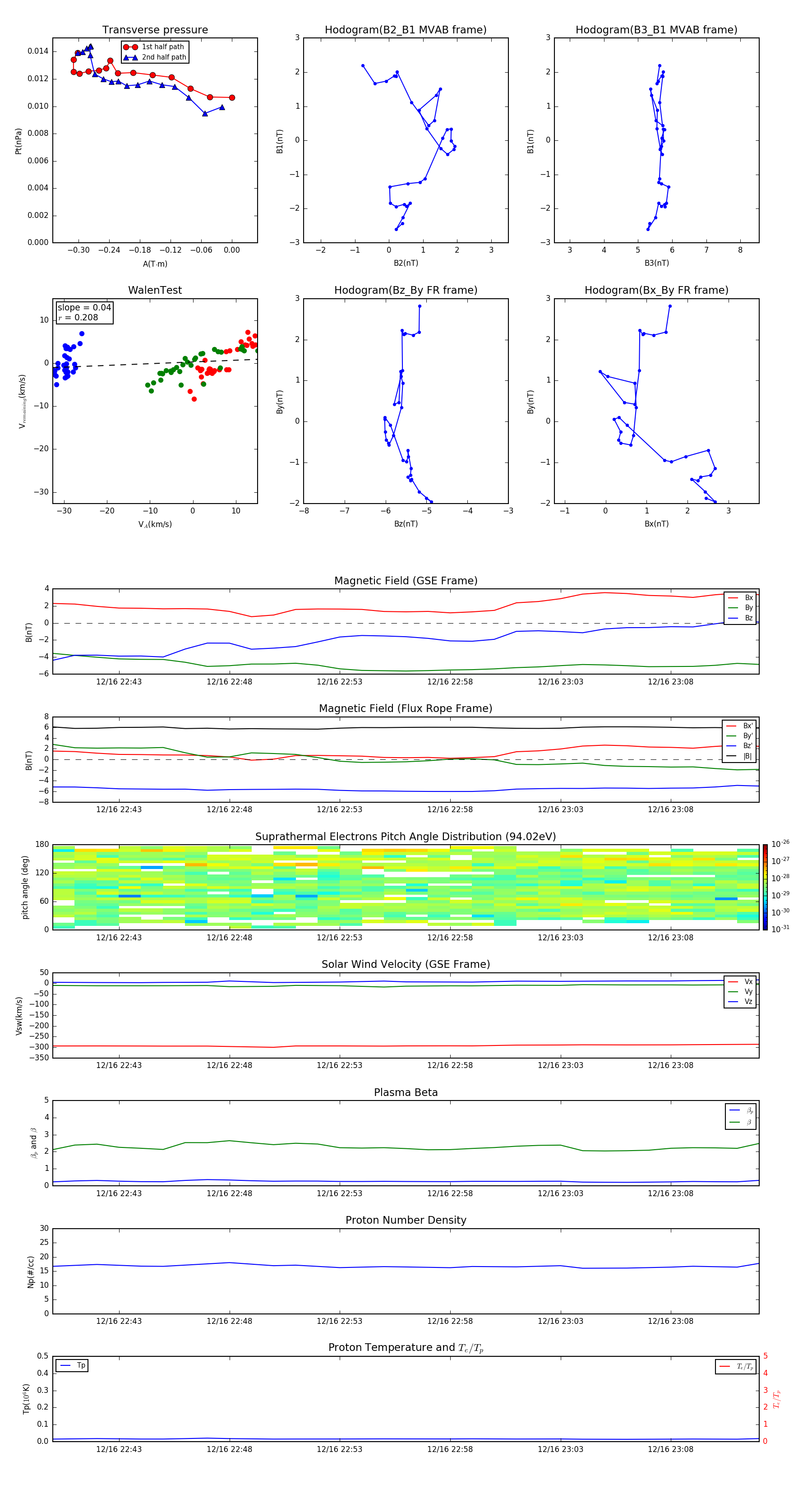Image resolution: width=812 pixels, height=1489 pixels.
Task: Click "12/16 22:58" tick under Solar Wind Velocity
Action: [x=450, y=1065]
